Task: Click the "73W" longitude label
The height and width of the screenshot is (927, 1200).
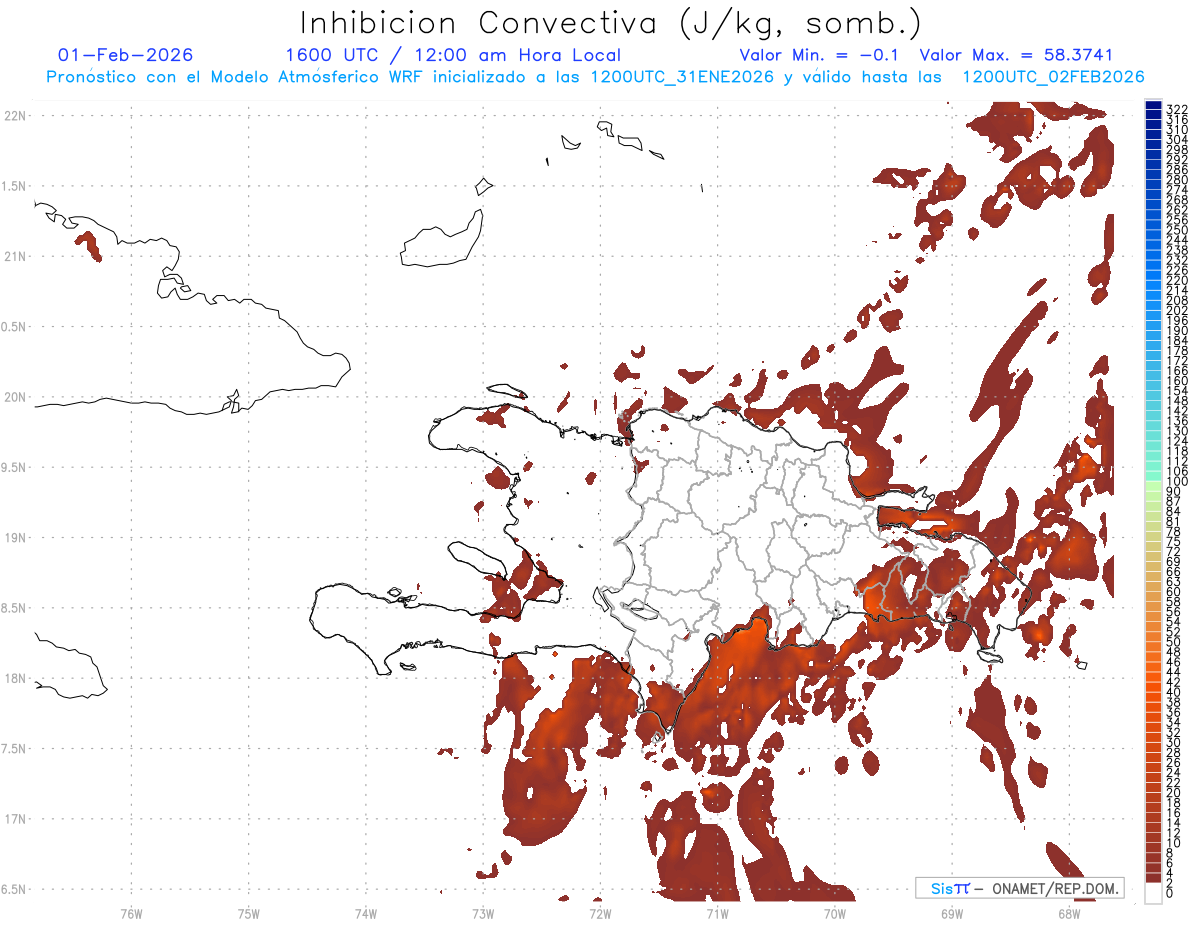Action: 483,913
